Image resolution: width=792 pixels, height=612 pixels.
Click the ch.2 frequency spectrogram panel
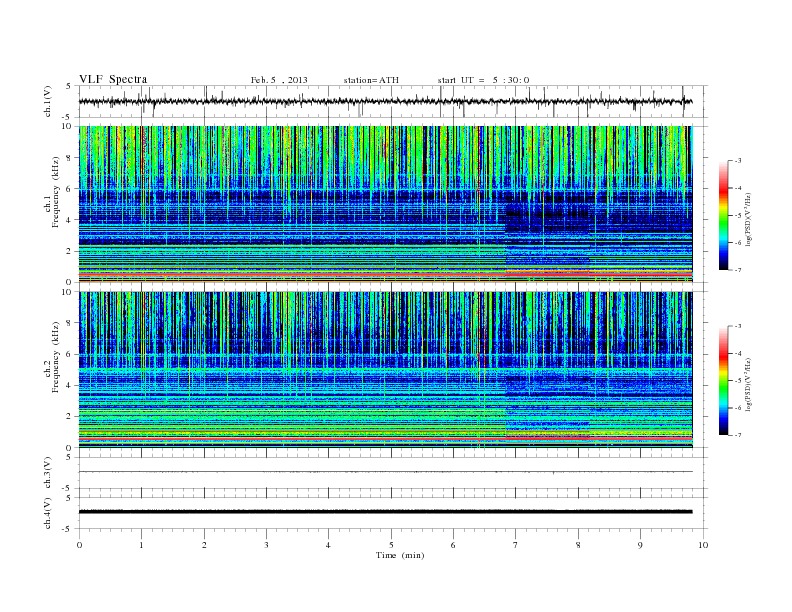pos(386,370)
